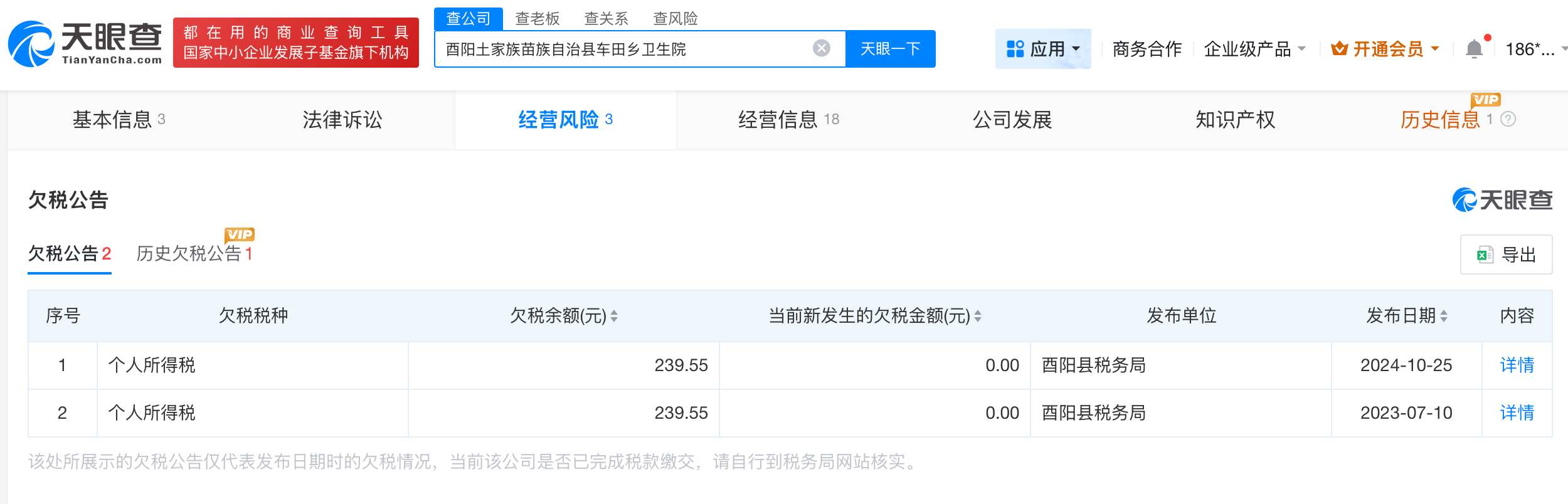Sort by newly incurred tax arrears arrows
1568x504 pixels.
(978, 316)
